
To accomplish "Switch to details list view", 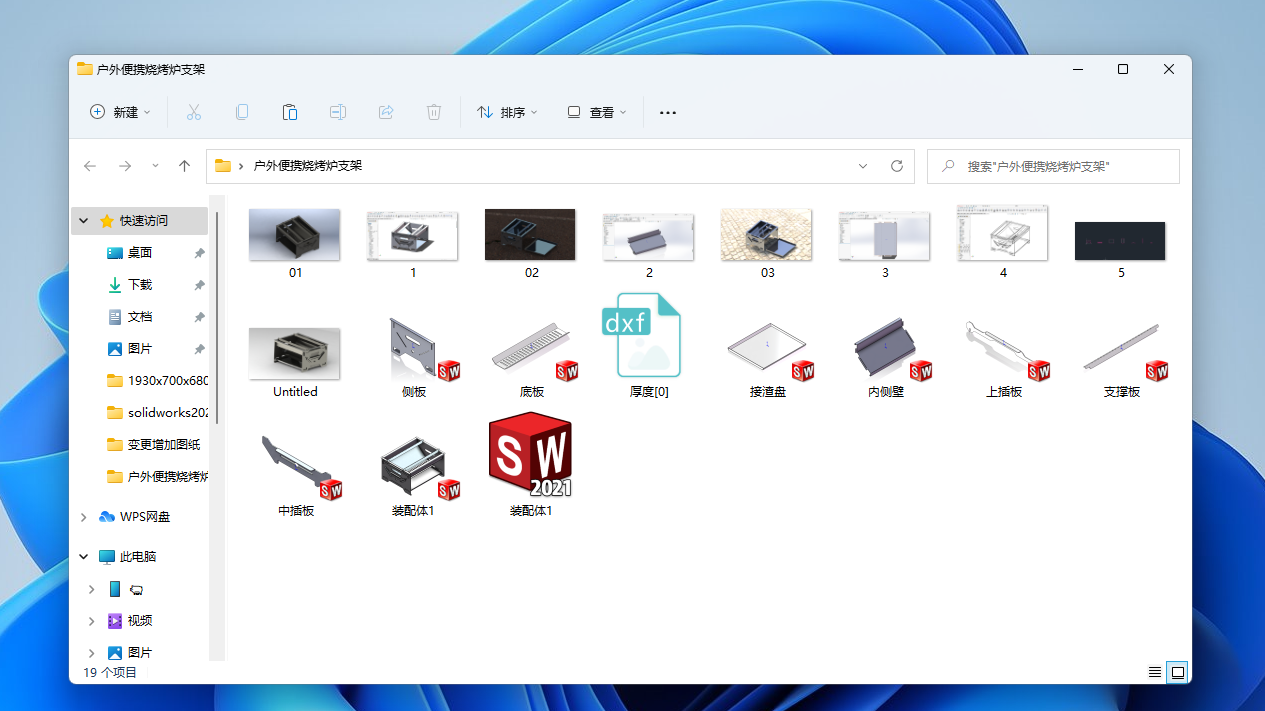I will (x=1155, y=672).
